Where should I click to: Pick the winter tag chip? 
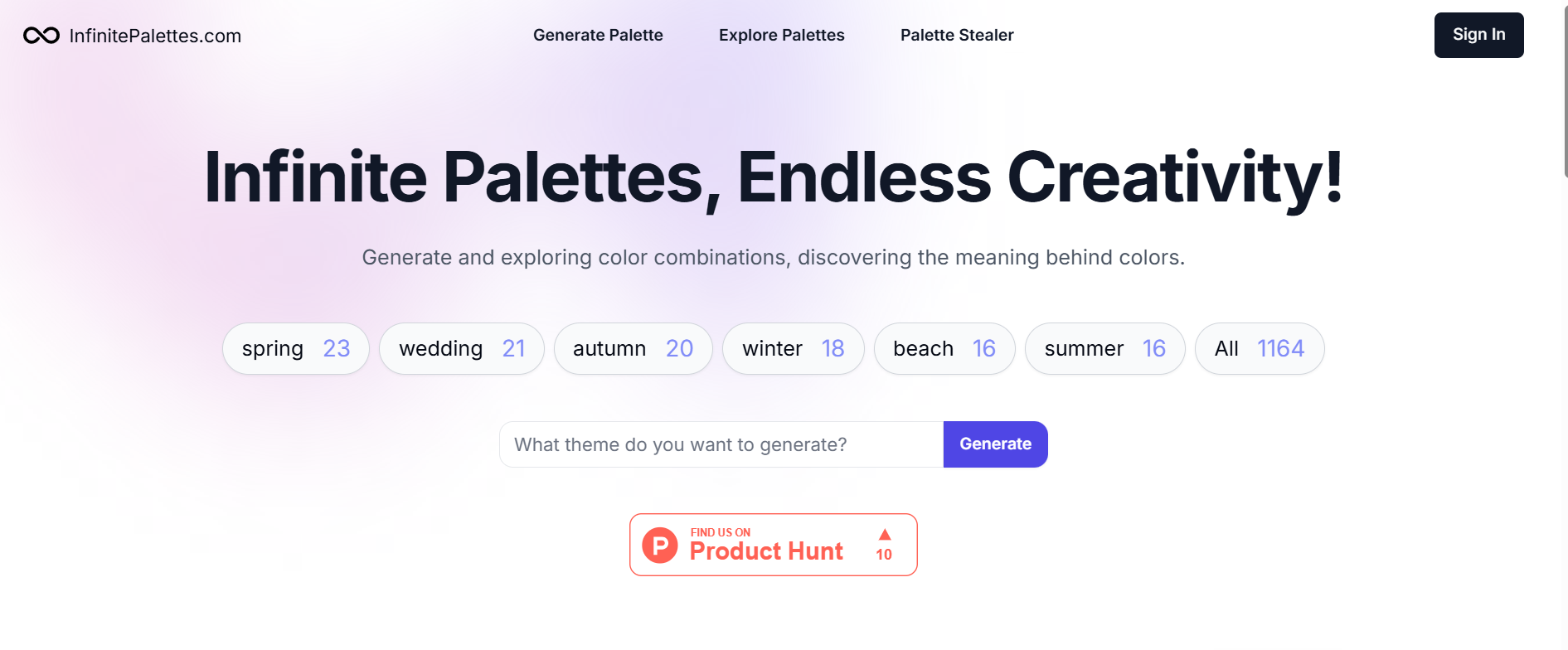coord(794,348)
